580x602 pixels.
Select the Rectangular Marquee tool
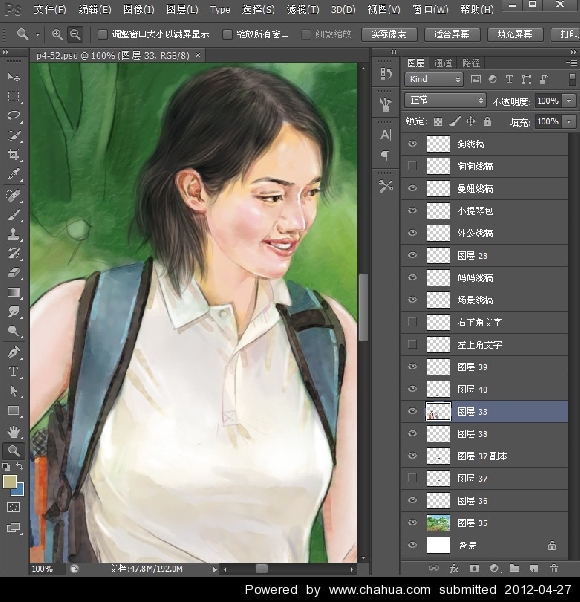[x=13, y=96]
